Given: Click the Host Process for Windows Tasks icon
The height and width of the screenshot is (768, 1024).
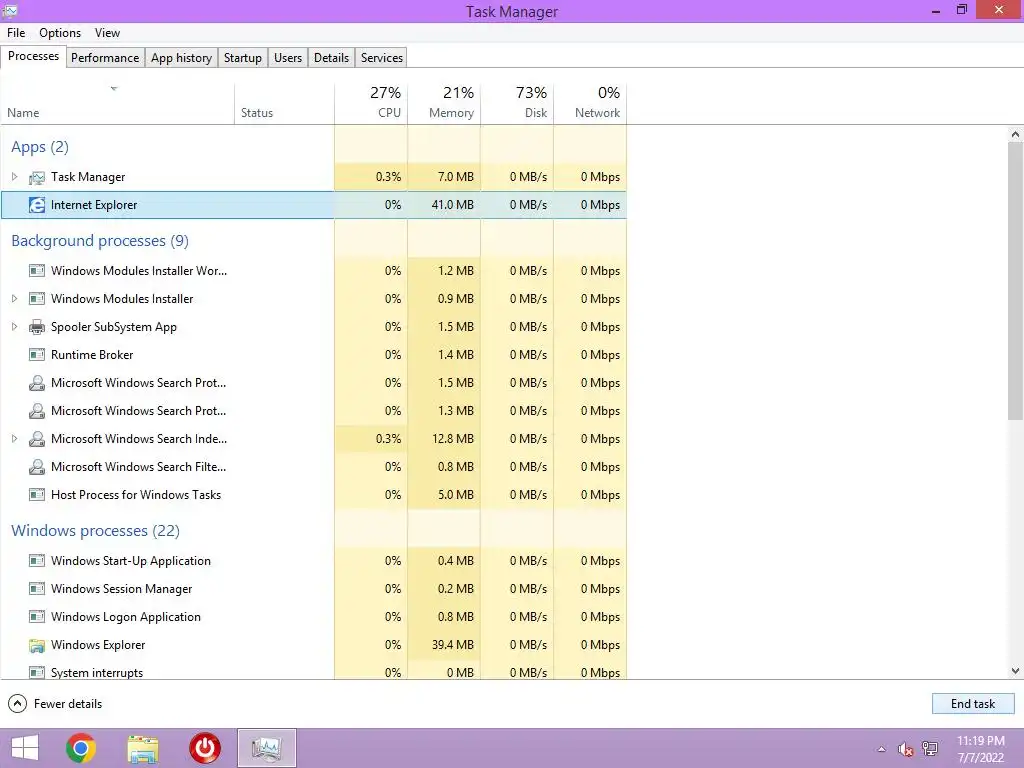Looking at the screenshot, I should (x=37, y=495).
